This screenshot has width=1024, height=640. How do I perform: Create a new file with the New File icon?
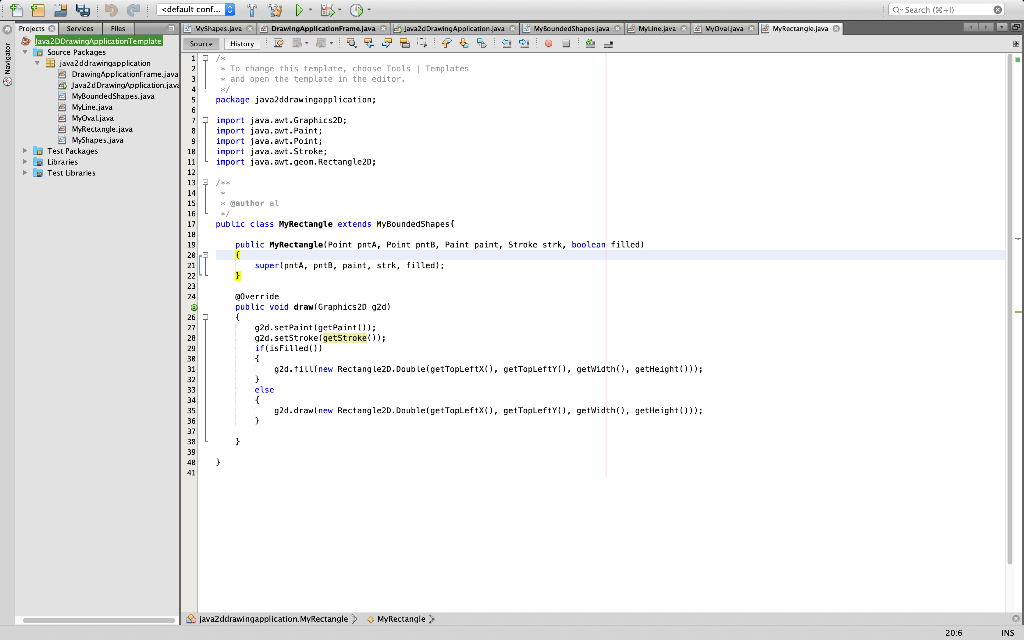point(18,9)
